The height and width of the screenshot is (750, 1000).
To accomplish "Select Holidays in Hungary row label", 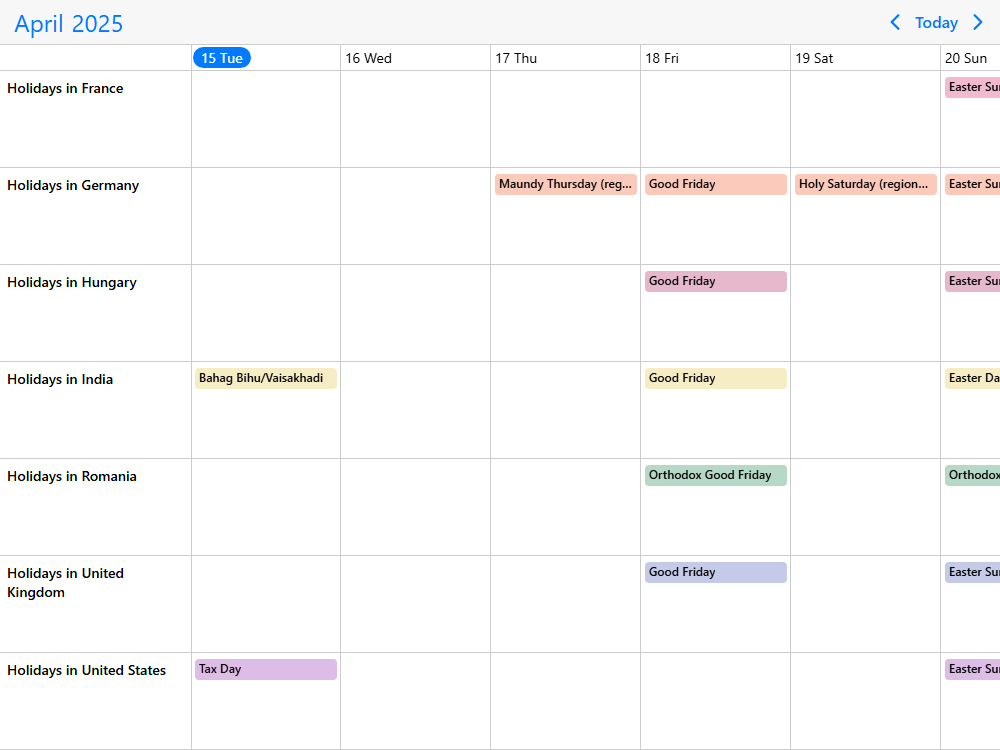I will (x=71, y=282).
